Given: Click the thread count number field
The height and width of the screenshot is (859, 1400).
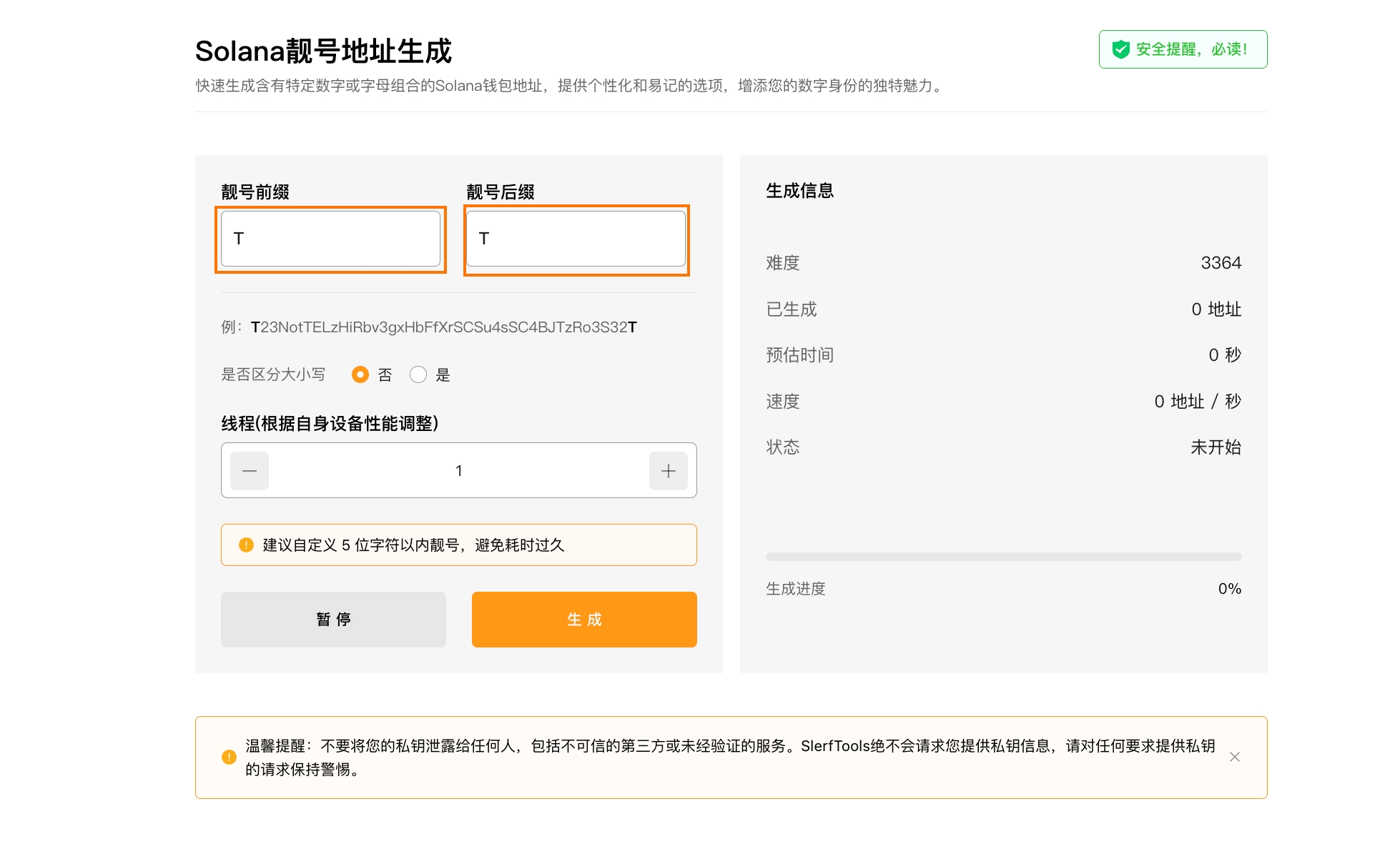Looking at the screenshot, I should click(459, 471).
